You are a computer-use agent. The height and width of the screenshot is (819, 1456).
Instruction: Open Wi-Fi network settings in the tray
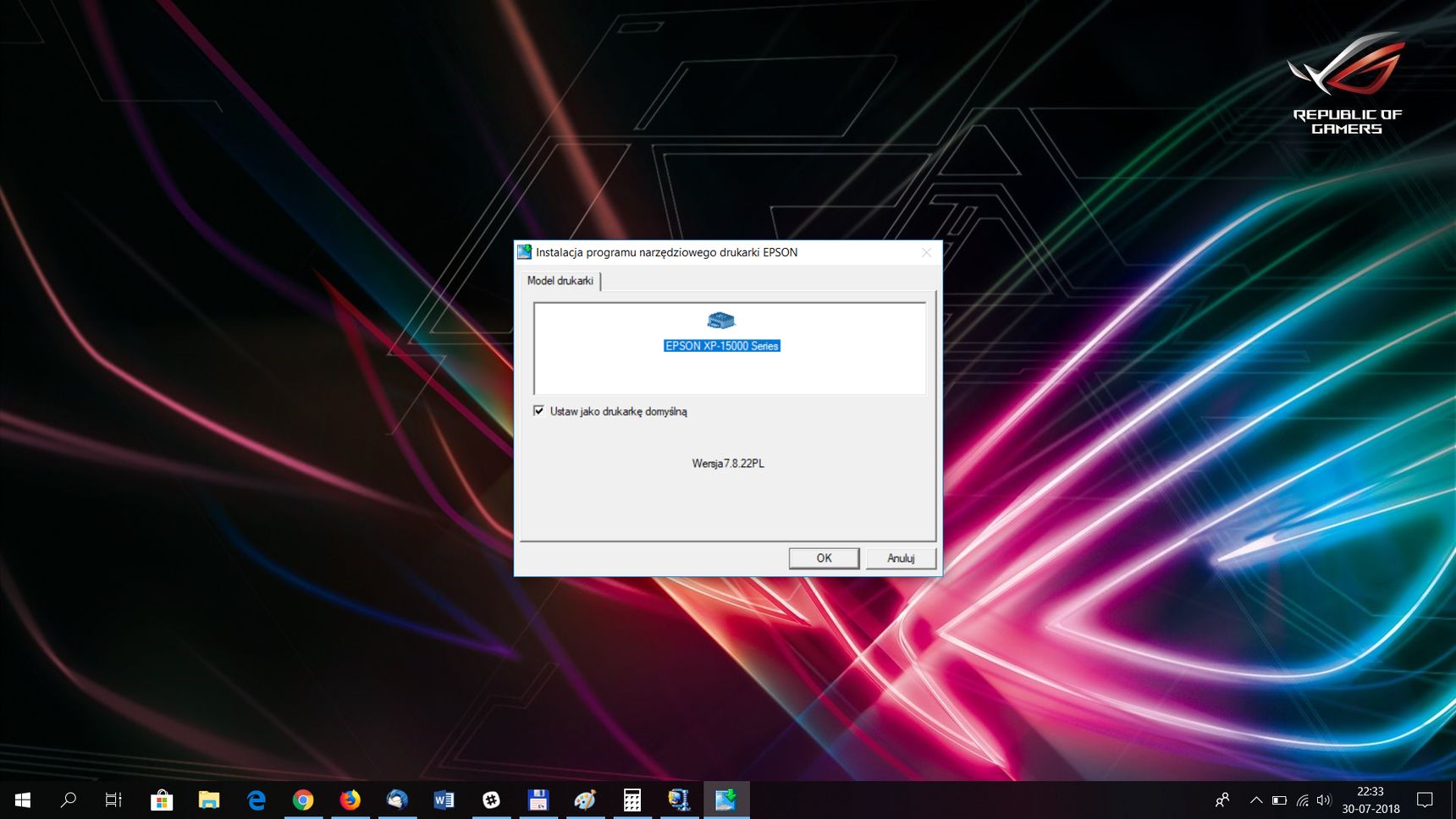tap(1302, 800)
